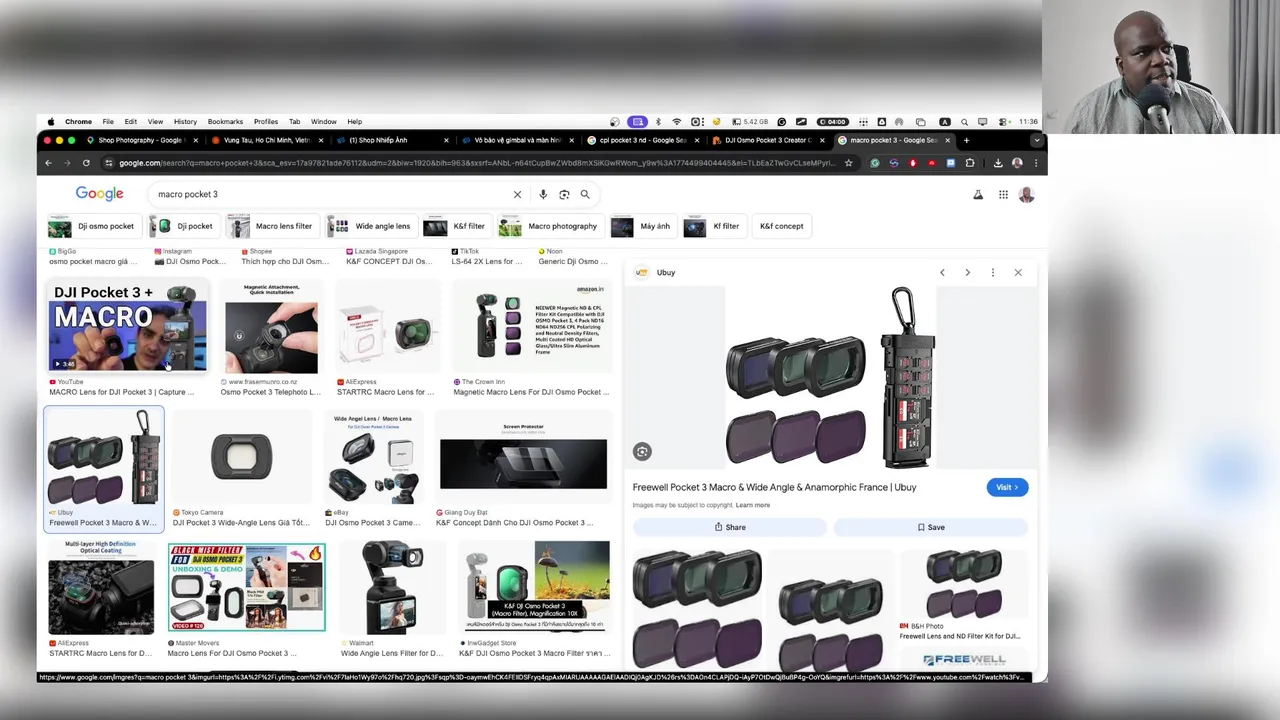Open the tab search dropdown arrow
The image size is (1280, 720).
pyautogui.click(x=1037, y=140)
